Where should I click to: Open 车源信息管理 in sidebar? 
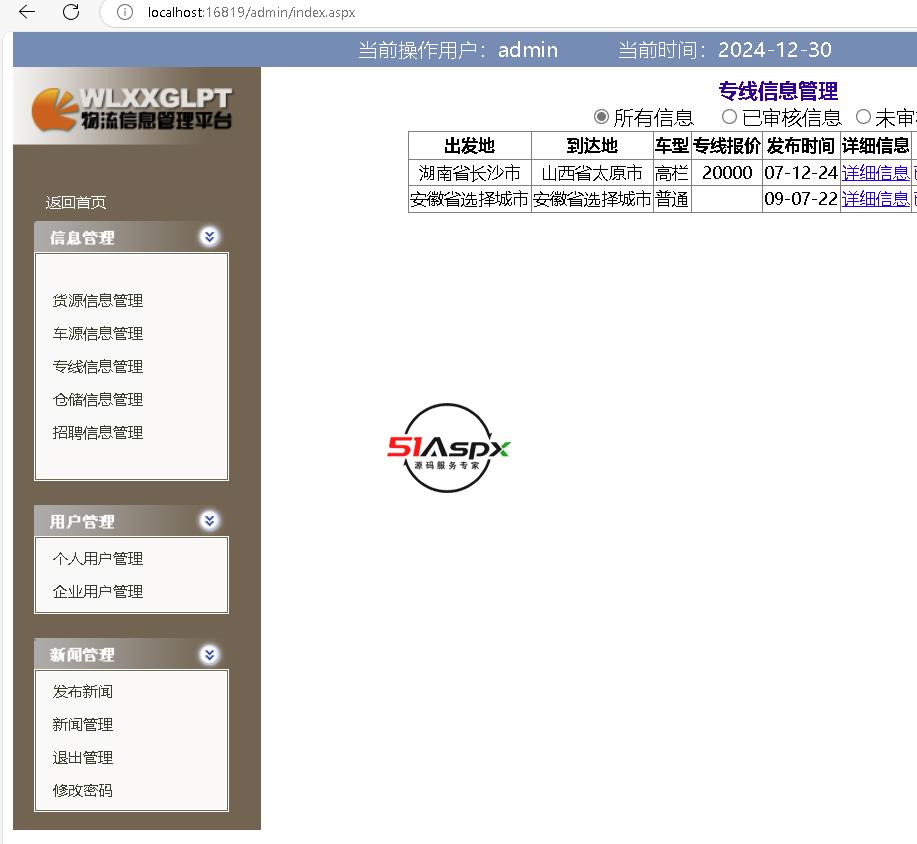click(x=98, y=333)
